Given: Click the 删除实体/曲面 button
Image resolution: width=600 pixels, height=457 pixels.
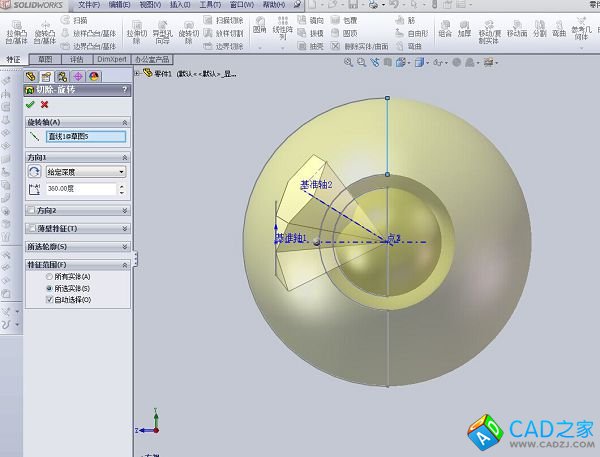Looking at the screenshot, I should point(357,46).
